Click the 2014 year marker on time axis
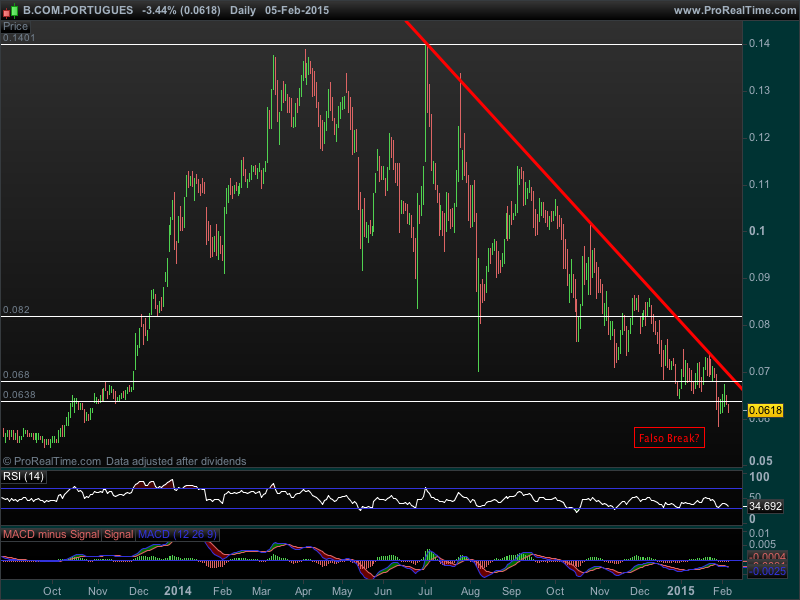This screenshot has width=800, height=600. [x=178, y=591]
